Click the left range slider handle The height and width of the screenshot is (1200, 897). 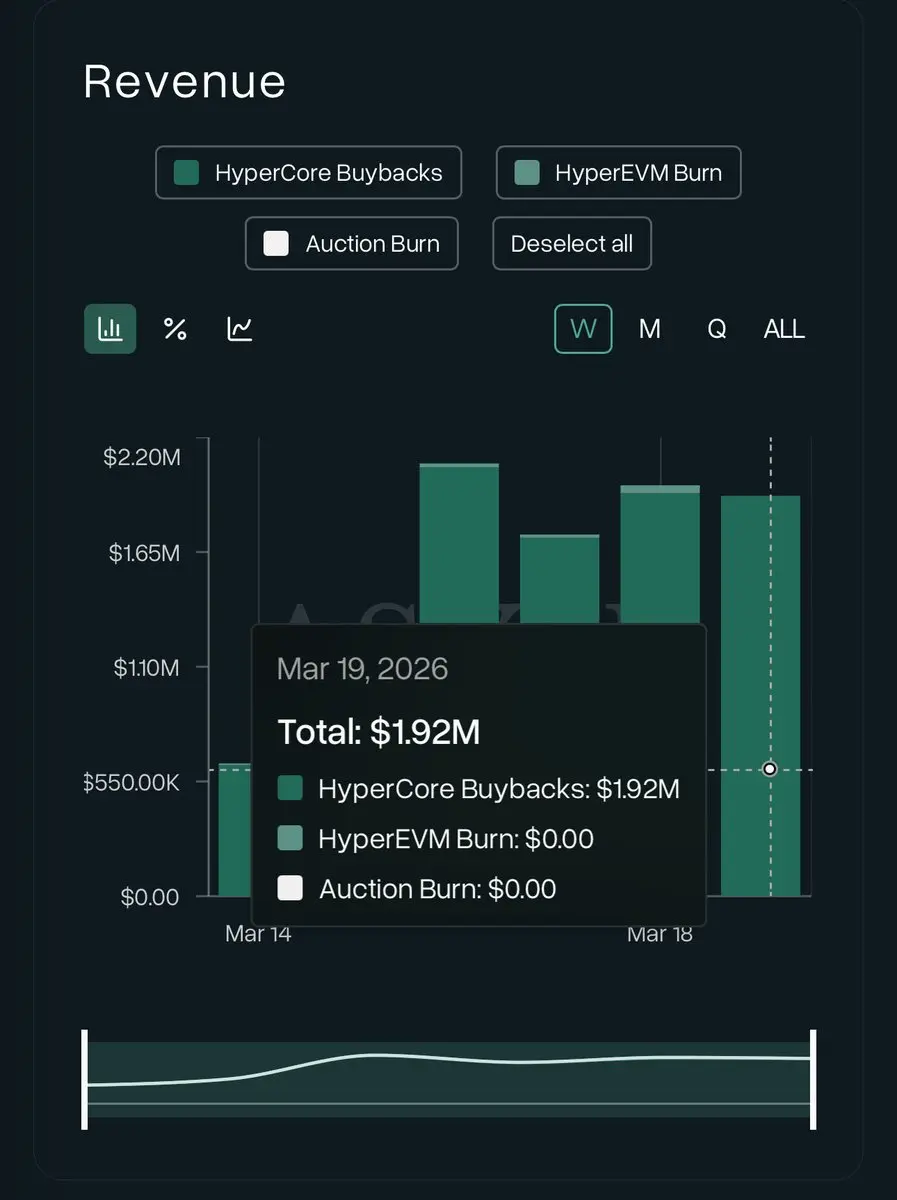click(x=85, y=1079)
